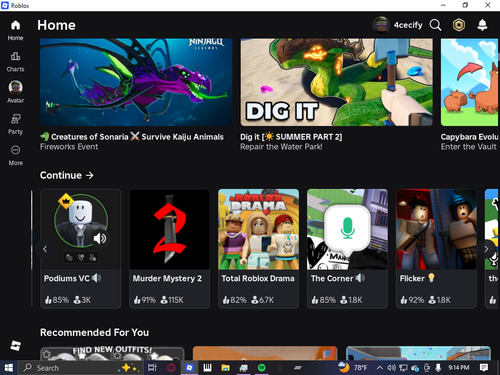The image size is (500, 375).
Task: Open the Action Center notifications icon
Action: point(484,368)
